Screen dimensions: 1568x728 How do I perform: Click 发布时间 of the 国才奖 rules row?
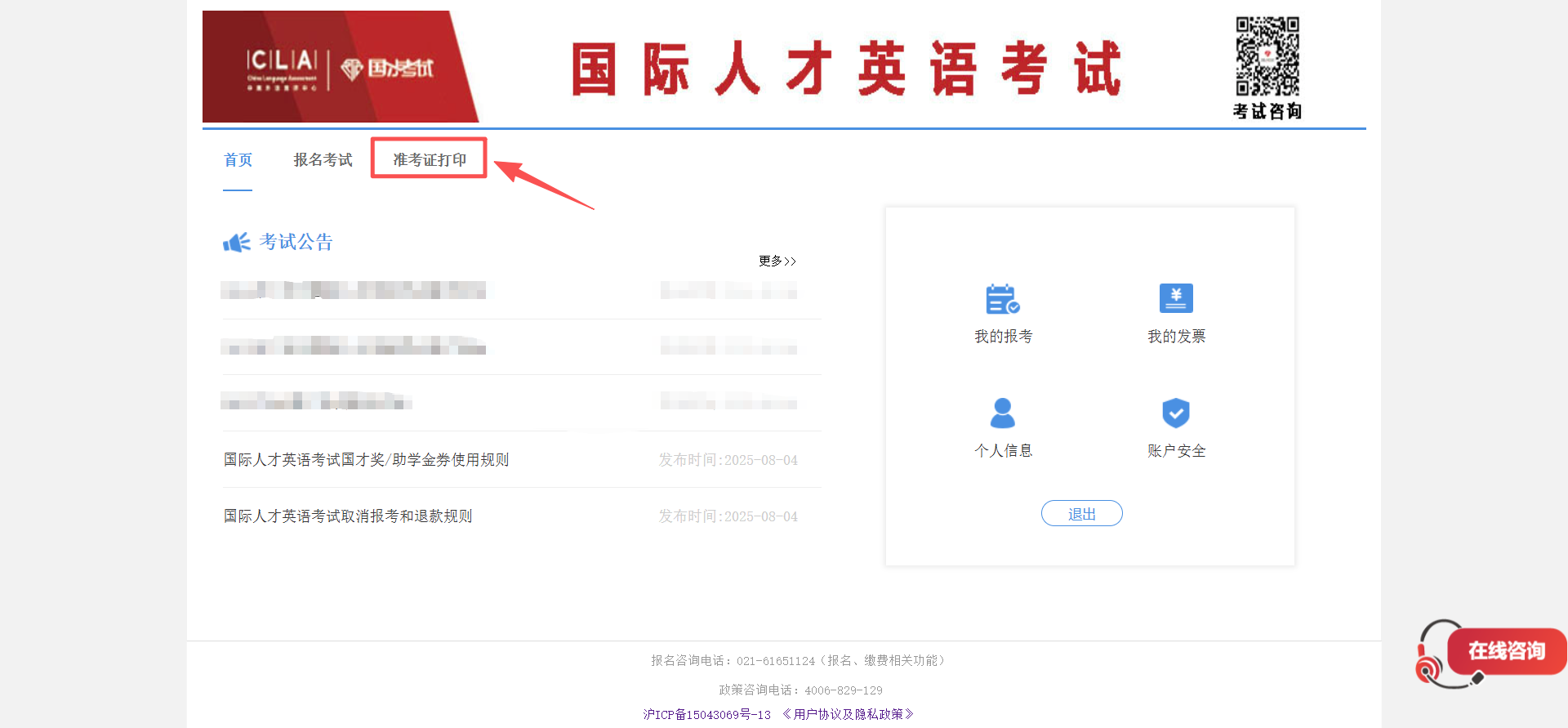pyautogui.click(x=728, y=461)
